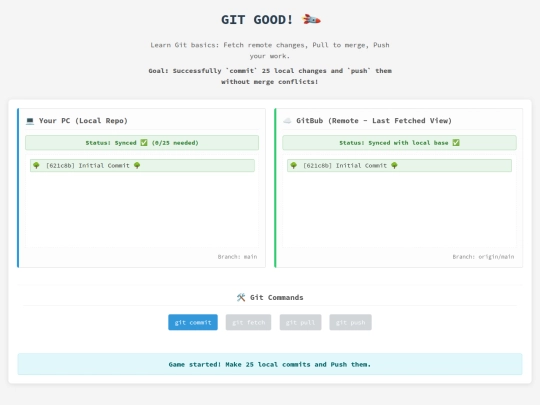Viewport: 540px width, 405px height.
Task: Click the GitBub (Remote - Last Fetched View) heading
Action: tap(374, 121)
